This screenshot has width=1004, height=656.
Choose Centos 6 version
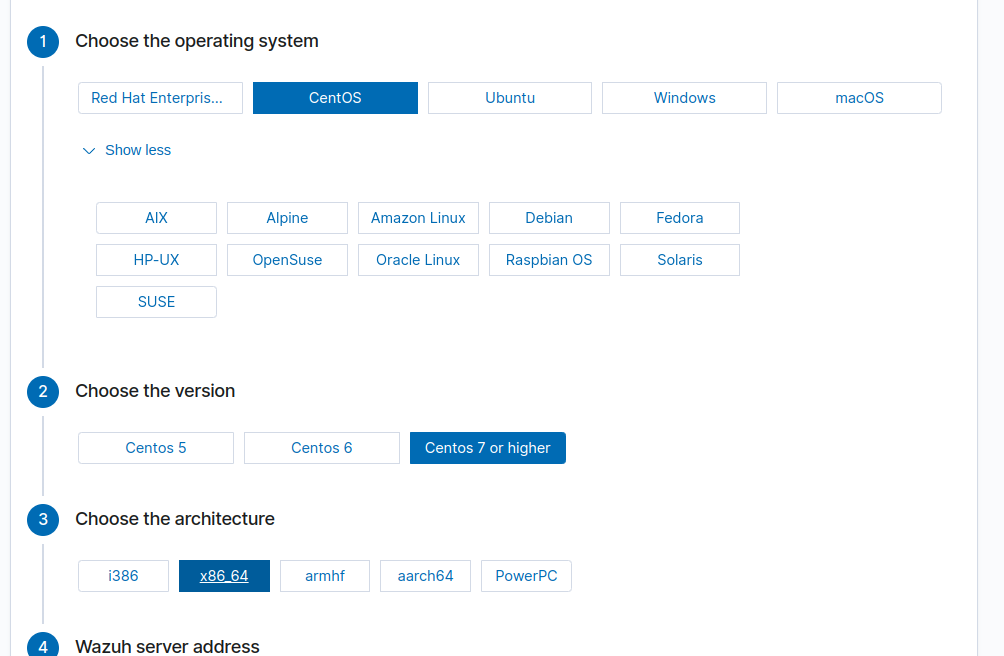tap(321, 448)
